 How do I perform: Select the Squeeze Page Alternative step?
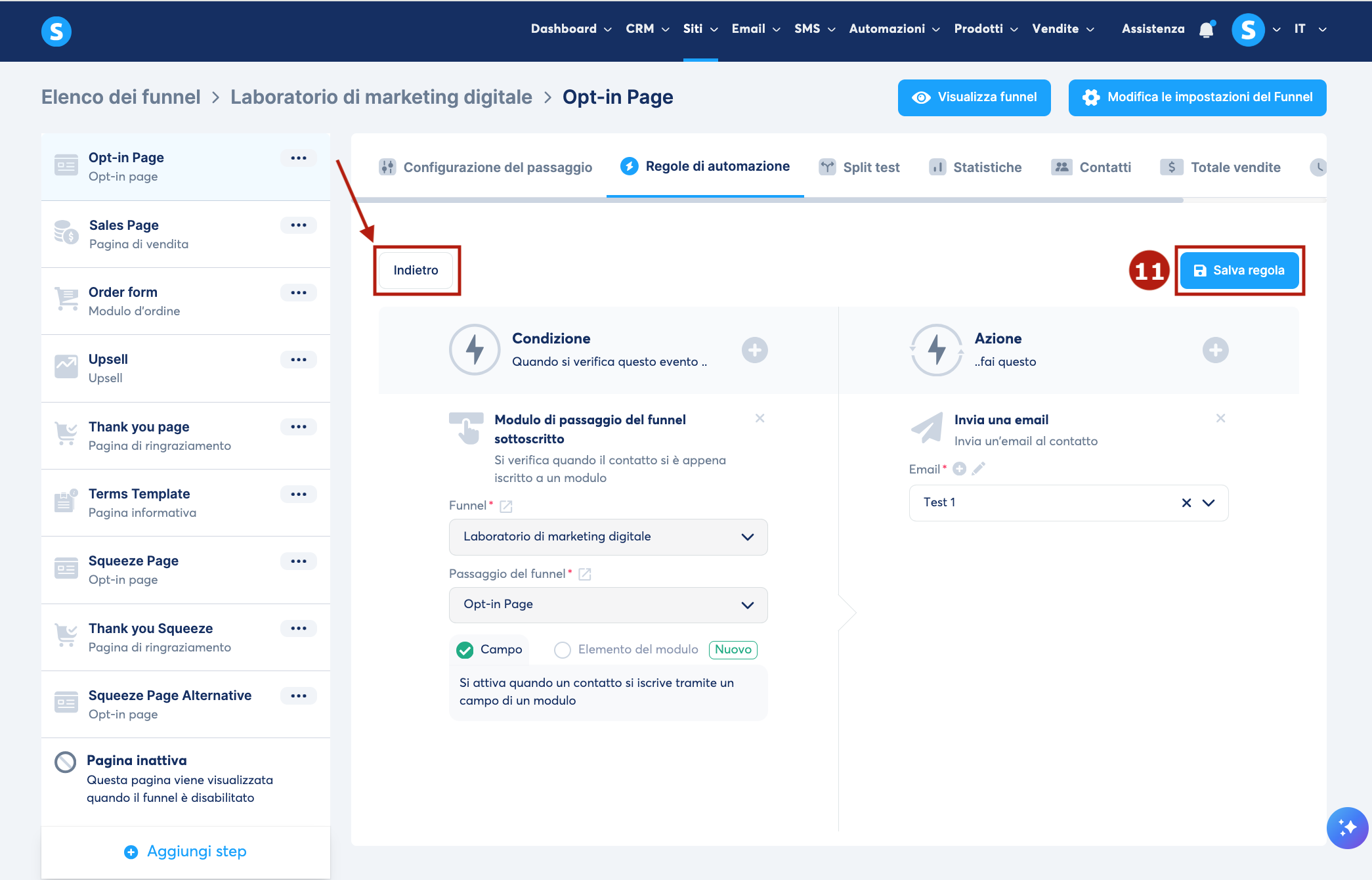click(x=186, y=705)
